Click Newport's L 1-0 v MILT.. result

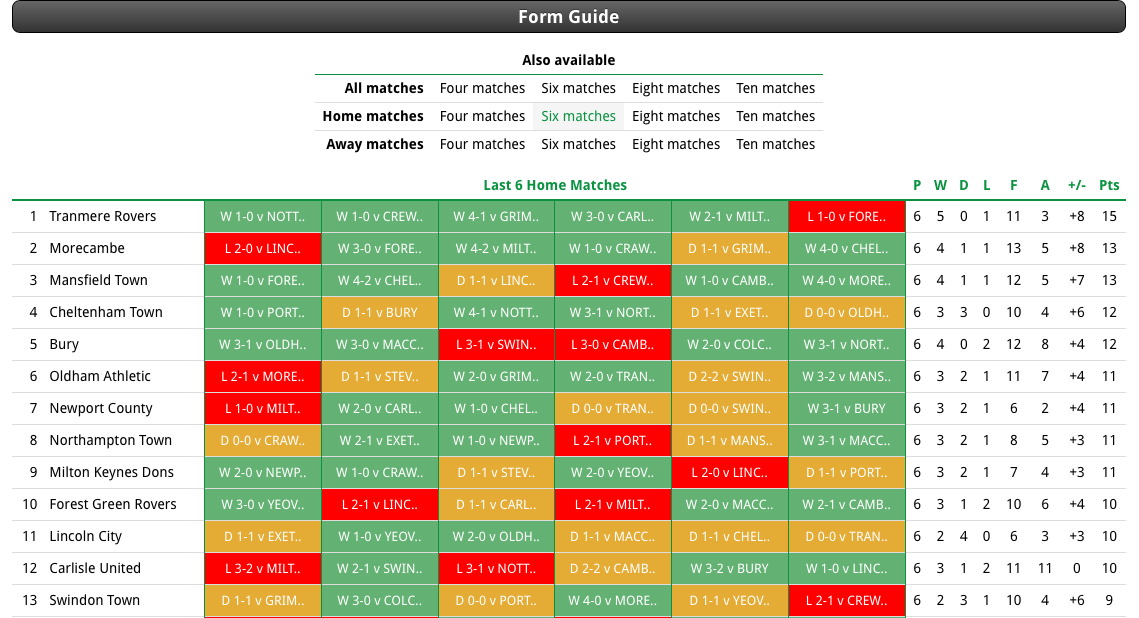[262, 408]
